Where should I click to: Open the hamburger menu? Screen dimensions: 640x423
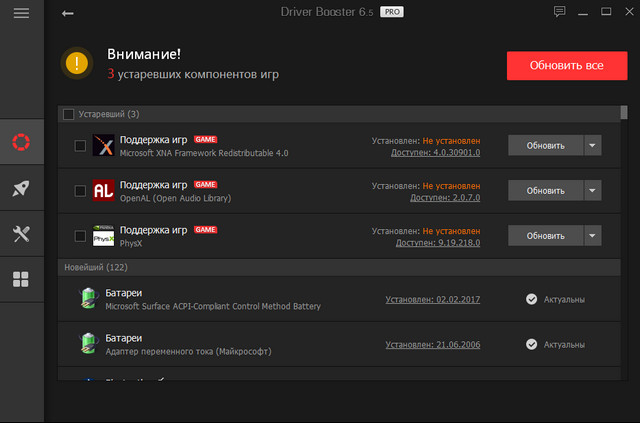click(22, 13)
